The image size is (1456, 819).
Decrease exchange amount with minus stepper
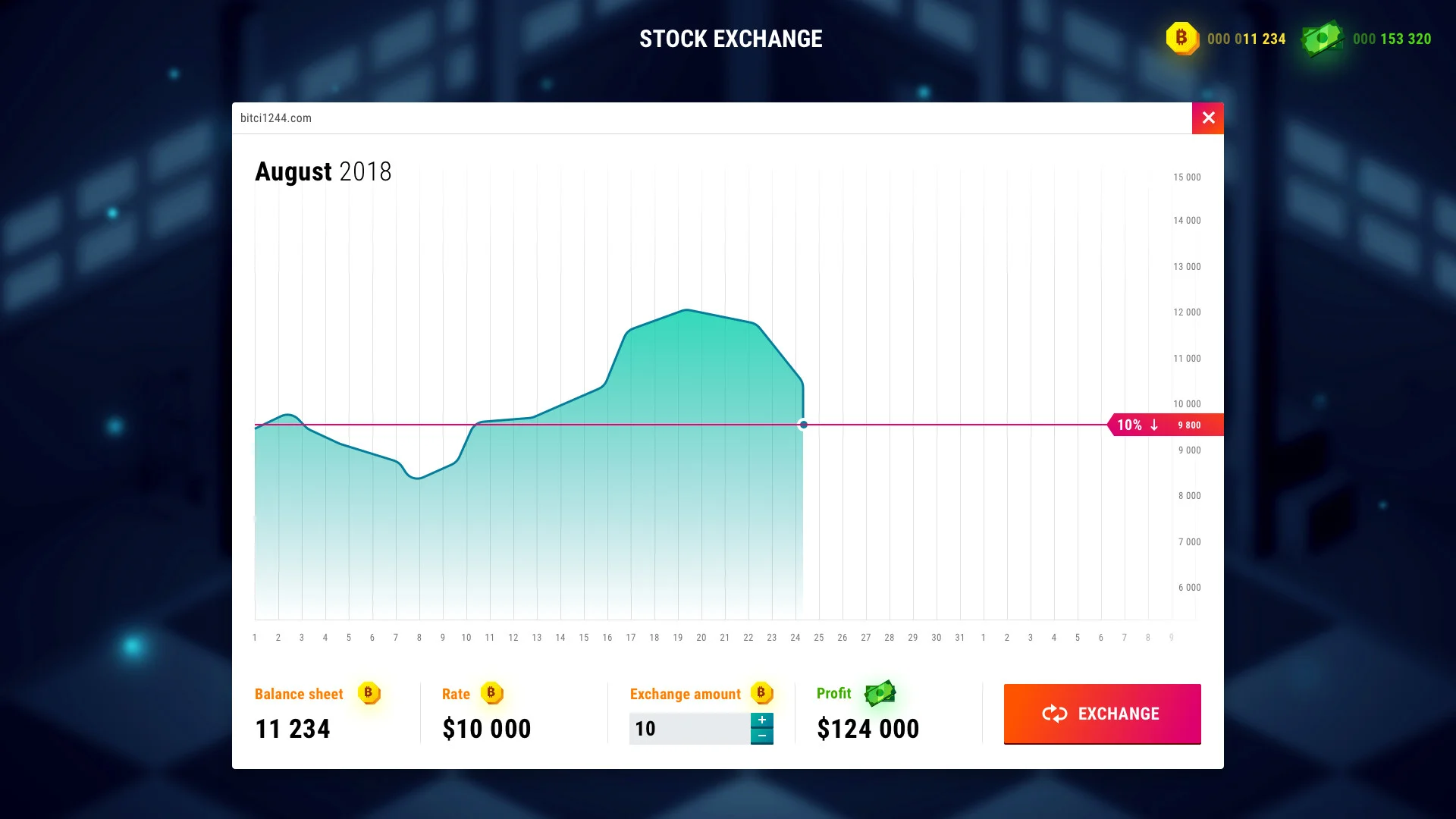tap(761, 736)
